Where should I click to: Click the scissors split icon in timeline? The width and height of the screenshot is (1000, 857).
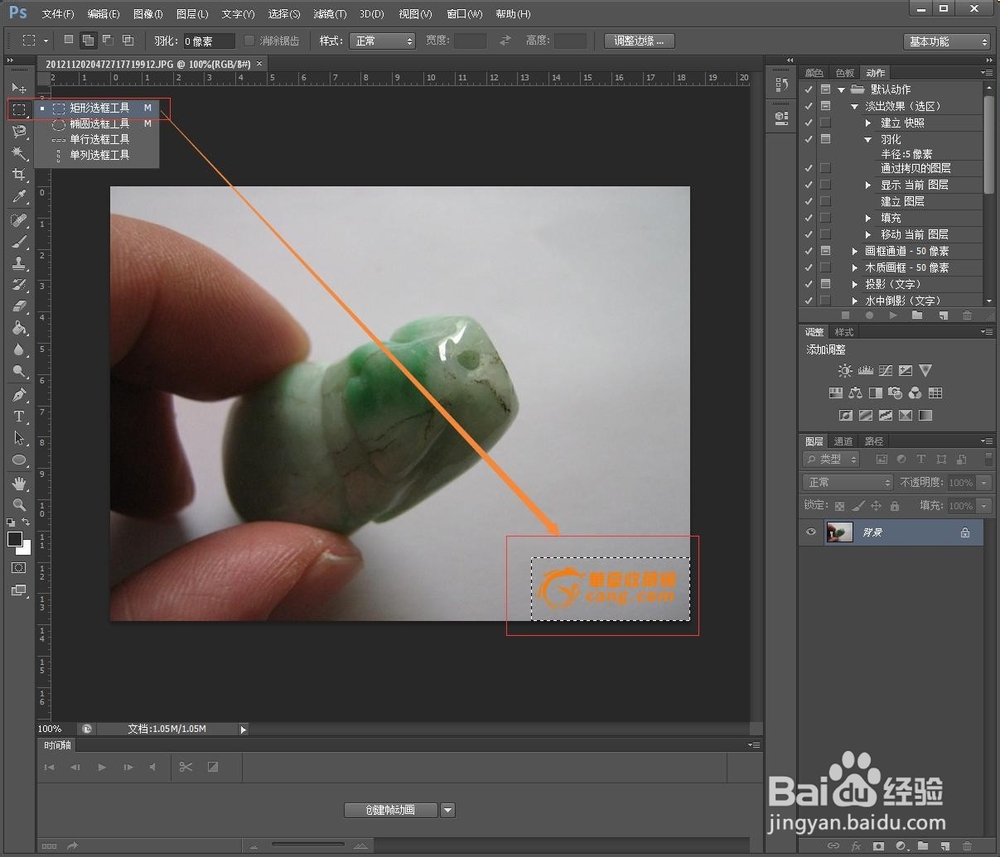pyautogui.click(x=186, y=767)
